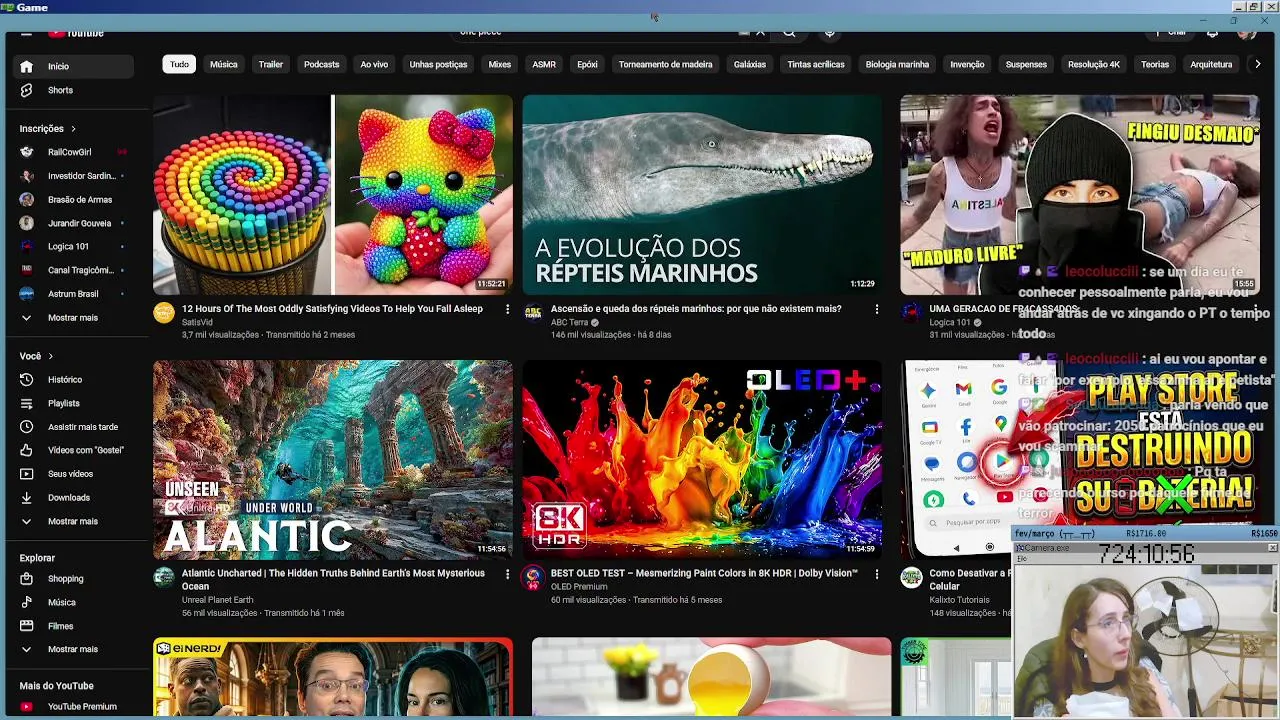This screenshot has height=720, width=1280.
Task: Expand Mostrar mais under Você section
Action: point(72,521)
